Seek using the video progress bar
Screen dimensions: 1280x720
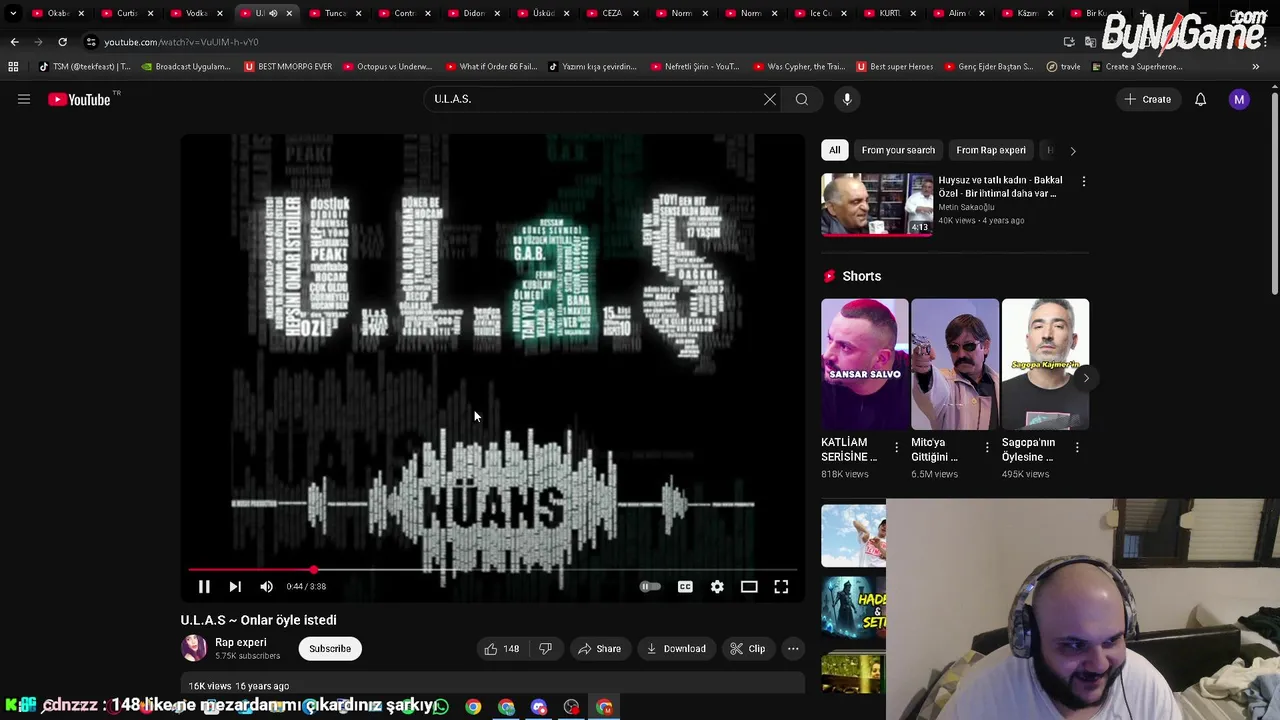click(x=492, y=570)
